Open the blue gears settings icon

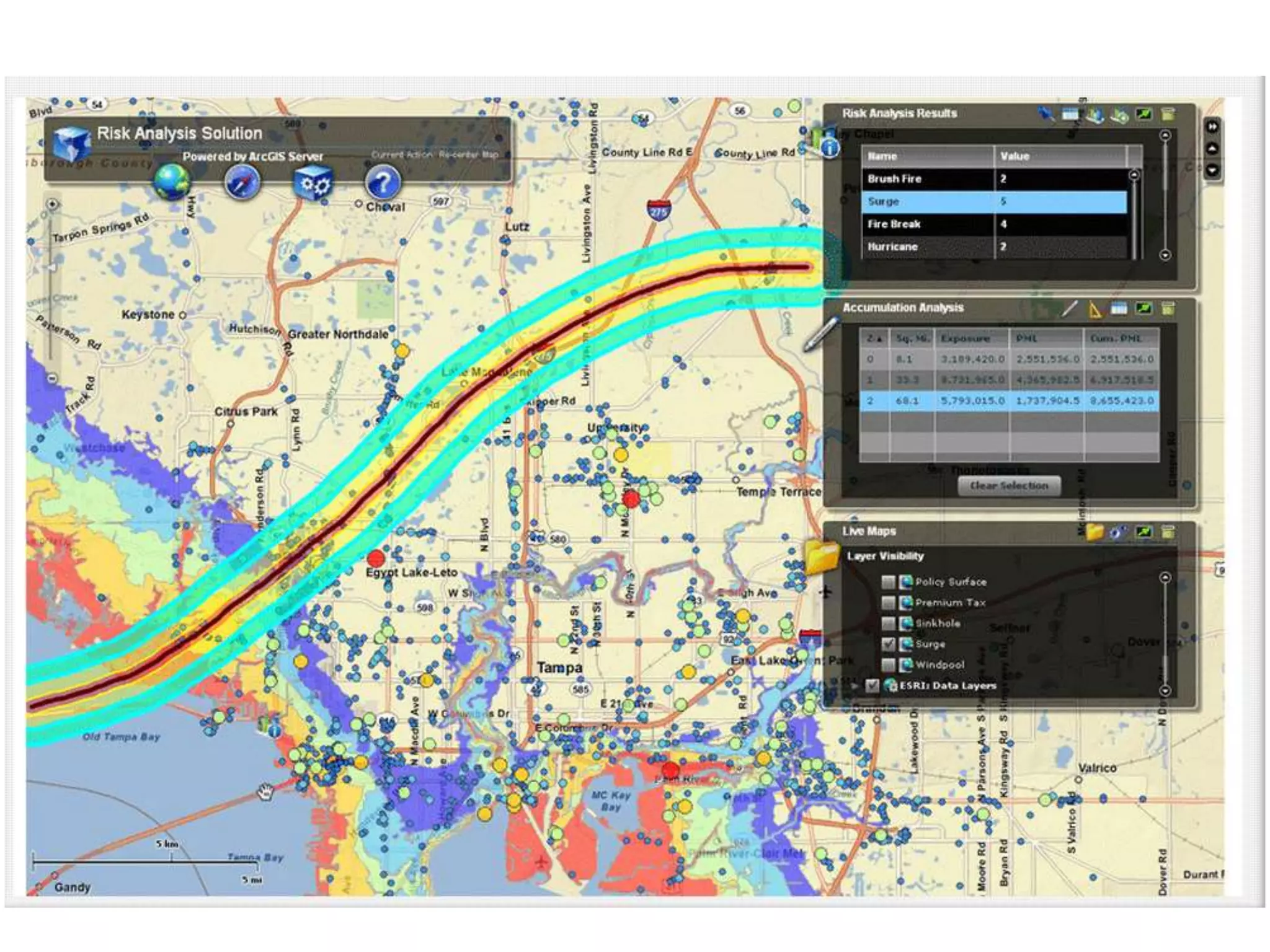point(313,183)
